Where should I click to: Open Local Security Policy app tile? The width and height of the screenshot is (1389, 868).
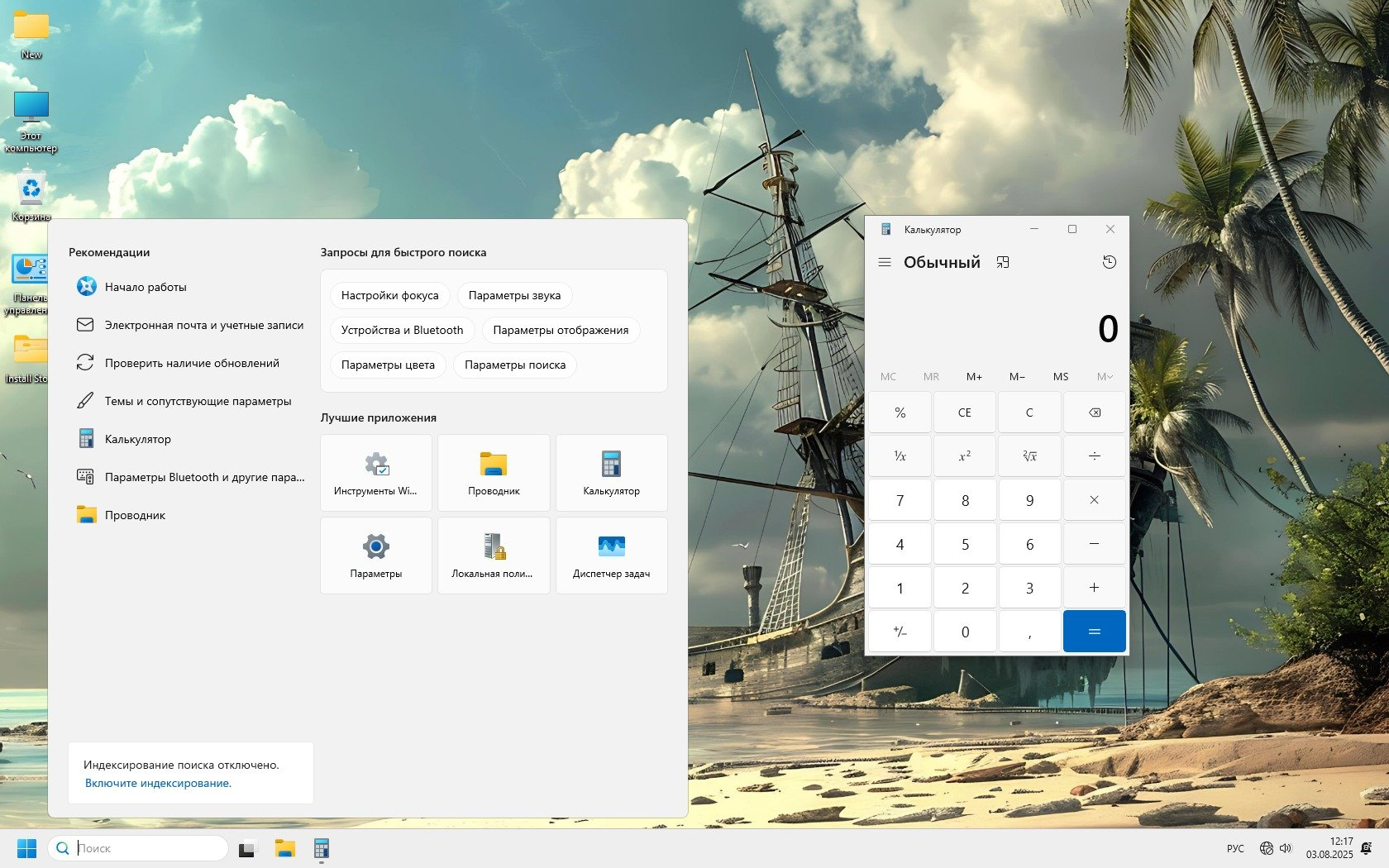493,556
